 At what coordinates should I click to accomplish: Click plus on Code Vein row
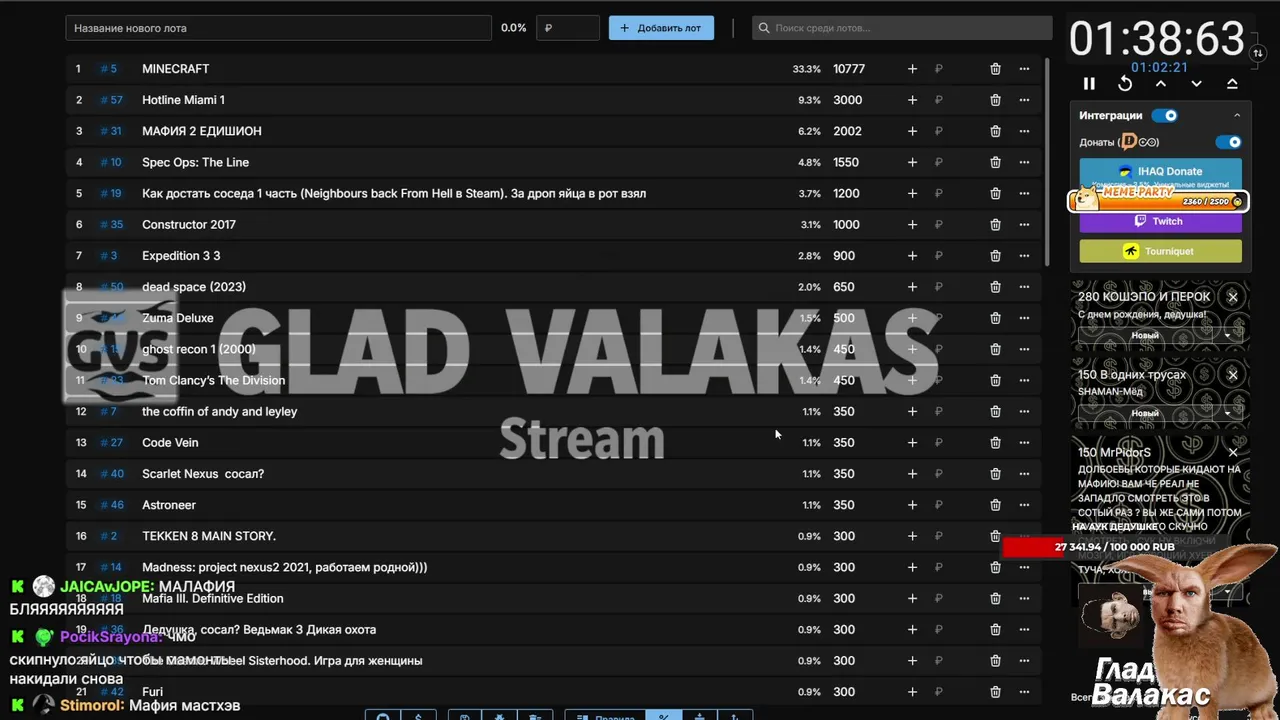pos(912,442)
